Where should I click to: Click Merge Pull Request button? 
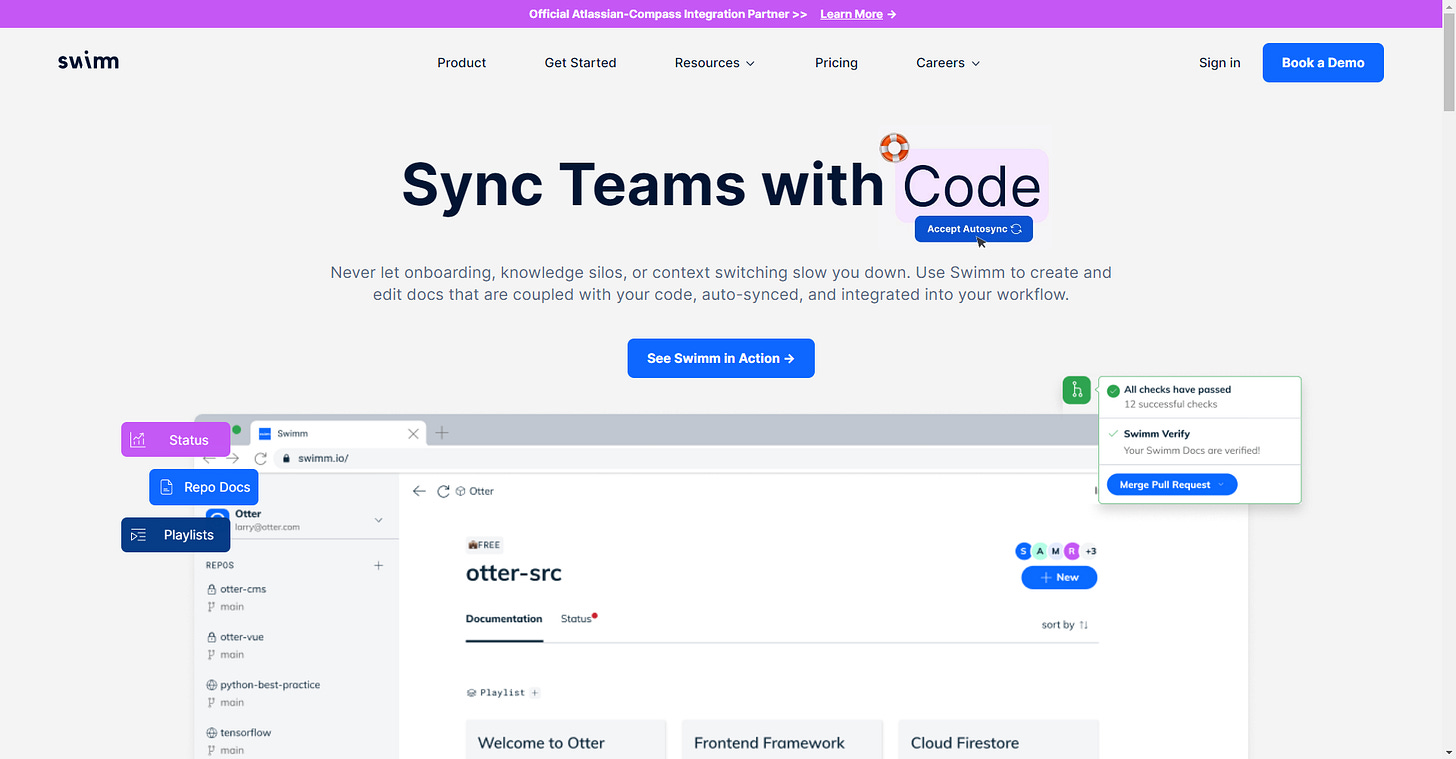(1171, 485)
